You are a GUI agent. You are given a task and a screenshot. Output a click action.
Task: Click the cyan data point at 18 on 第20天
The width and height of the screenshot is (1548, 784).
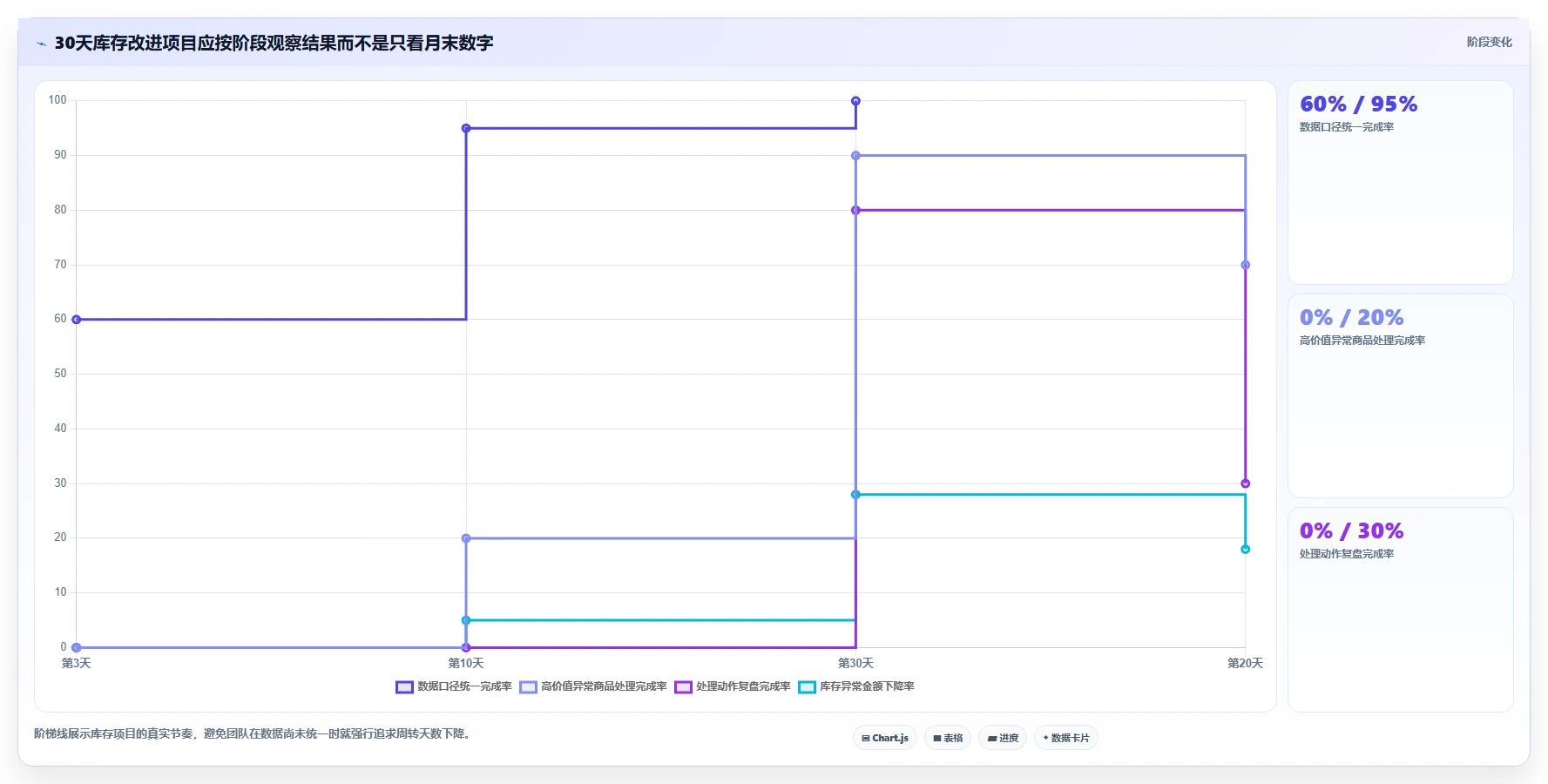click(x=1245, y=549)
